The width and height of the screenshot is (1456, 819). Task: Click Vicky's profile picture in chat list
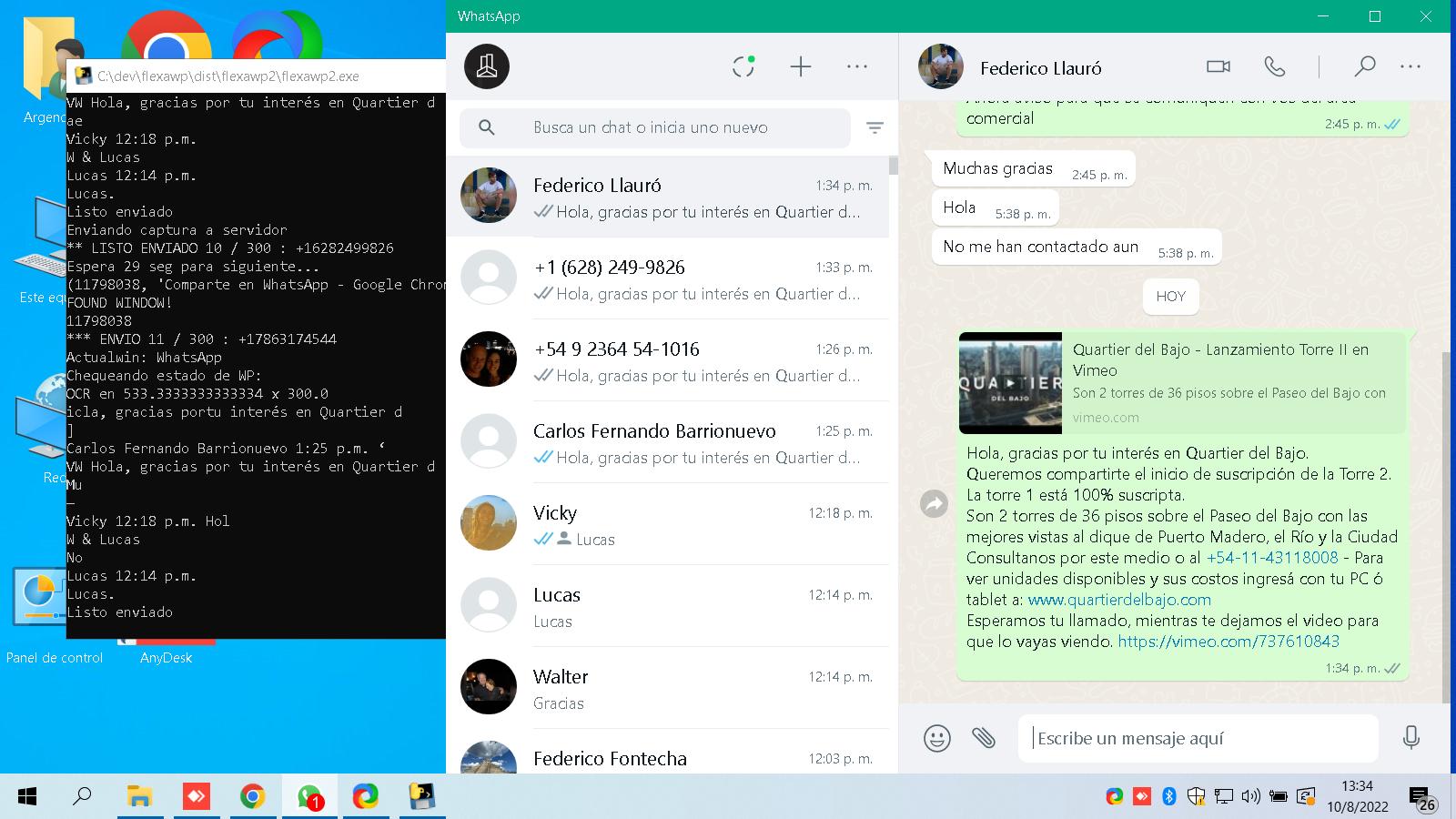pos(489,523)
